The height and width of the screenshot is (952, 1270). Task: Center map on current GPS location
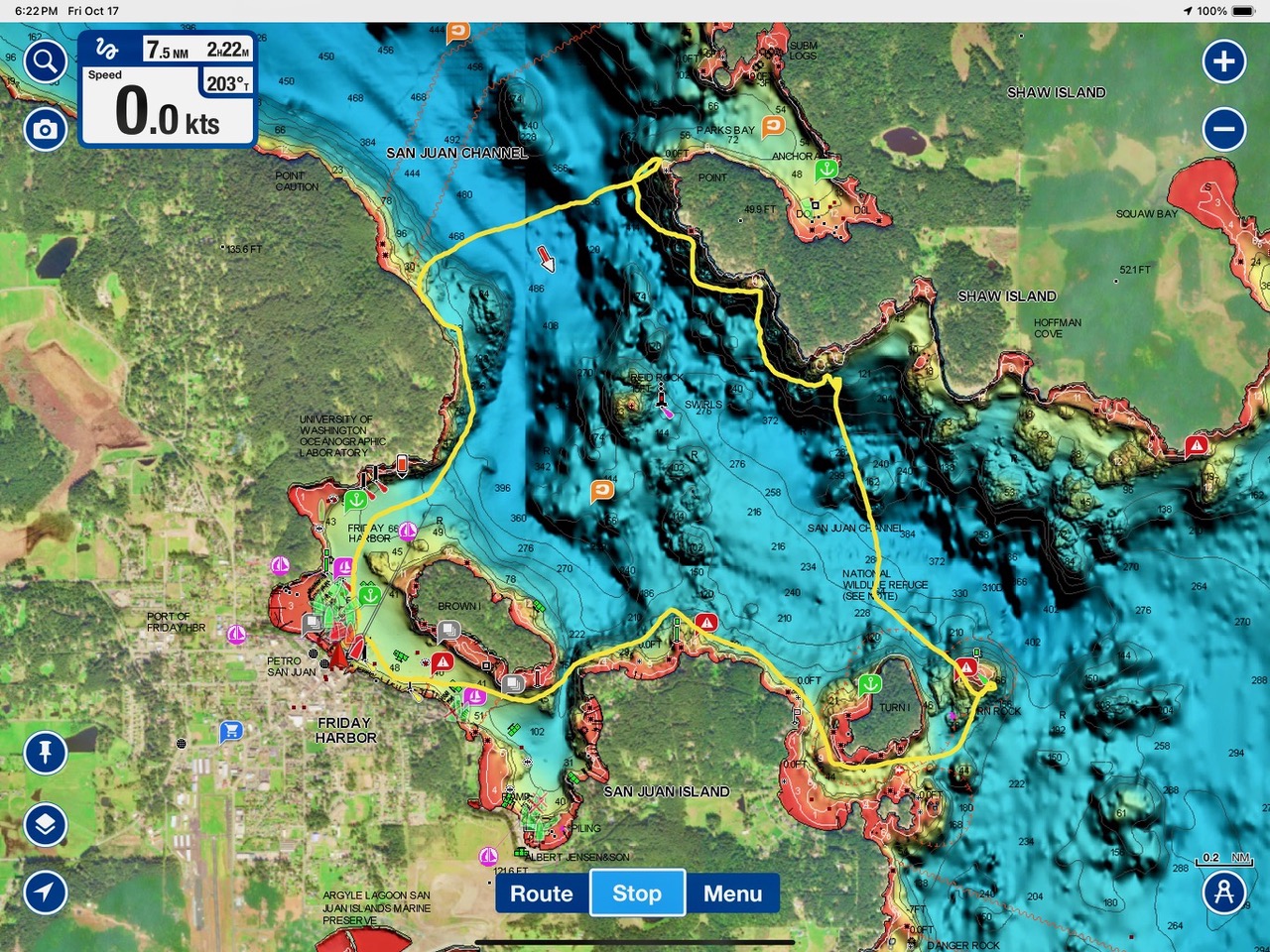tap(45, 892)
